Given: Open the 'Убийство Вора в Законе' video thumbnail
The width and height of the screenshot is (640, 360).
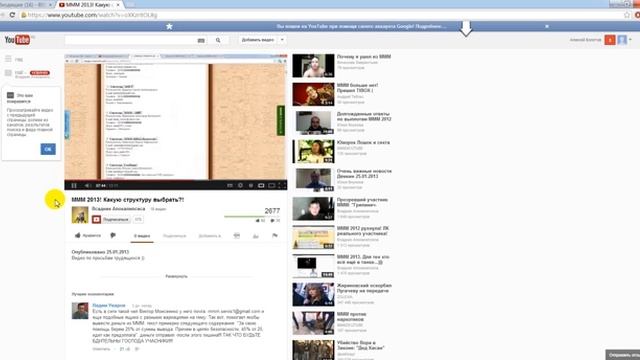Looking at the screenshot, I should tap(313, 350).
